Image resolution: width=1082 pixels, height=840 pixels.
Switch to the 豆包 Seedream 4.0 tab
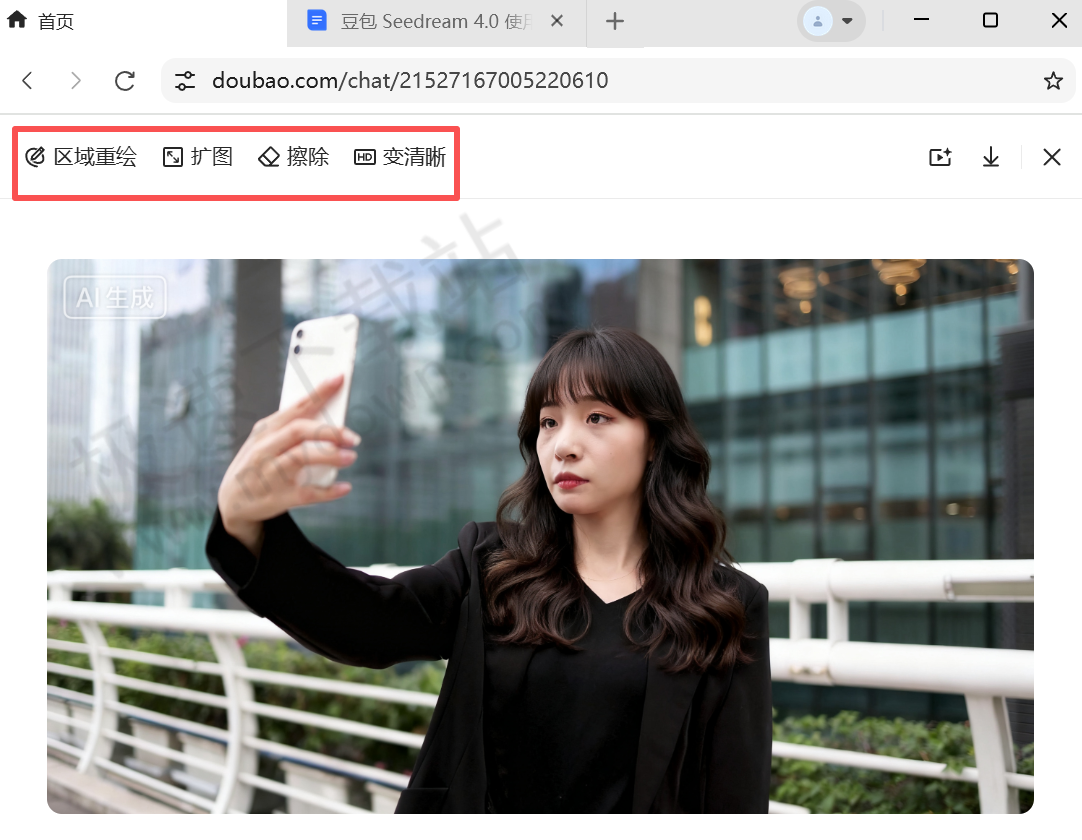(x=420, y=20)
